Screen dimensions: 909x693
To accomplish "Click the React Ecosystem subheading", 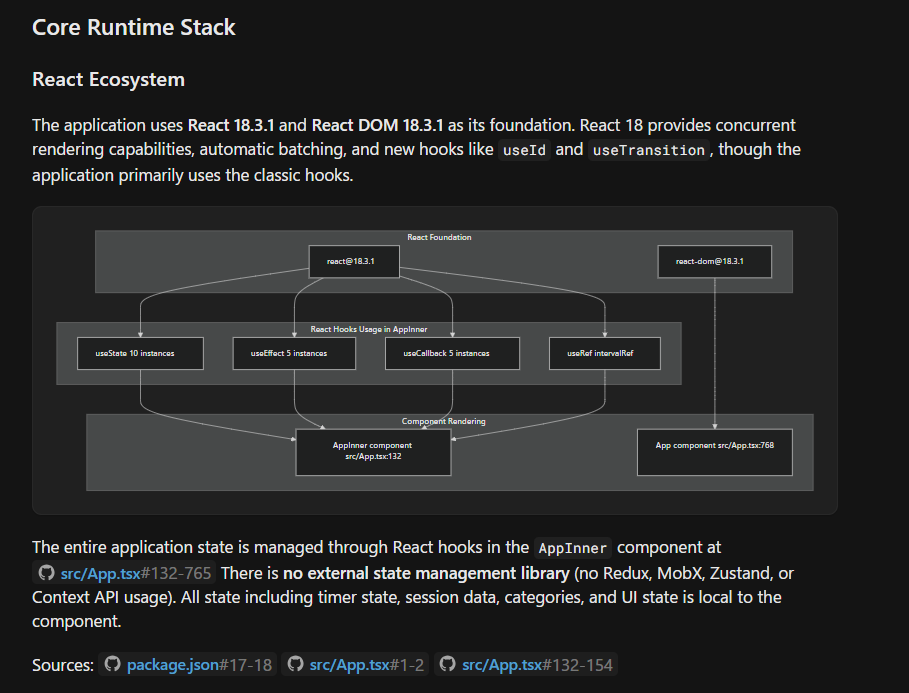I will [x=108, y=79].
